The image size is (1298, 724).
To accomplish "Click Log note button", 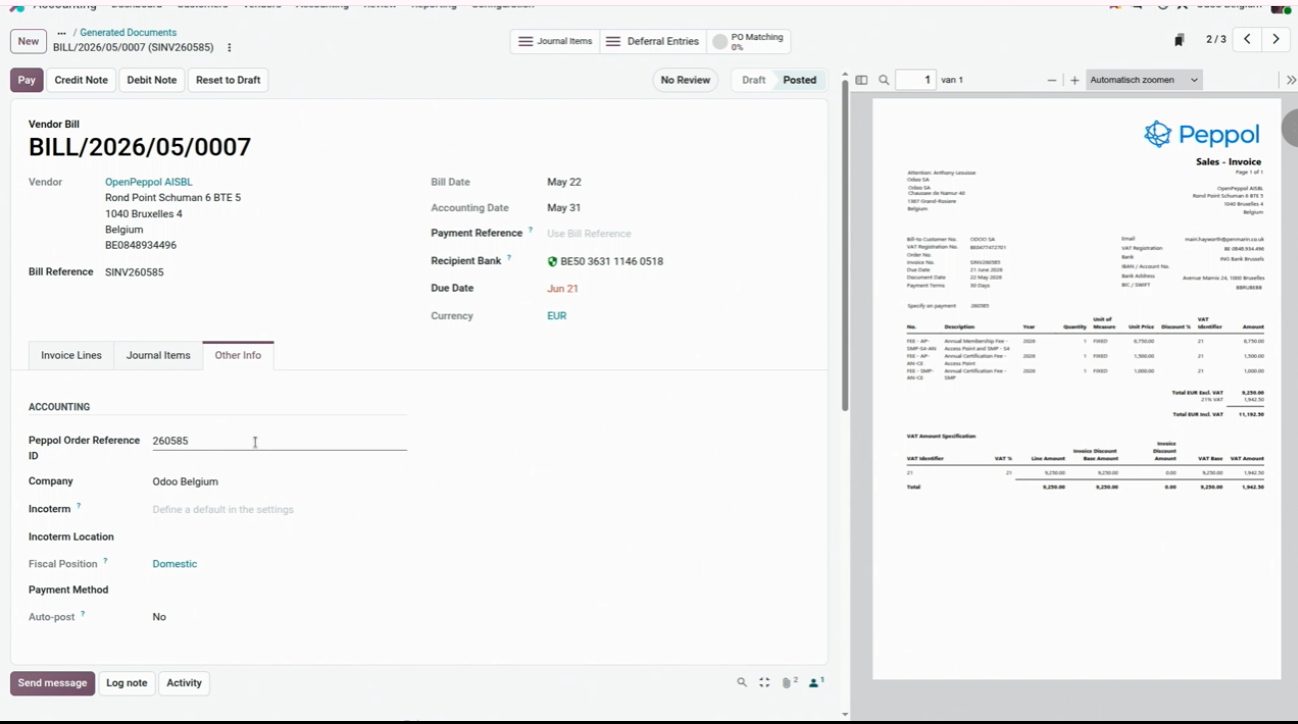I will (127, 683).
